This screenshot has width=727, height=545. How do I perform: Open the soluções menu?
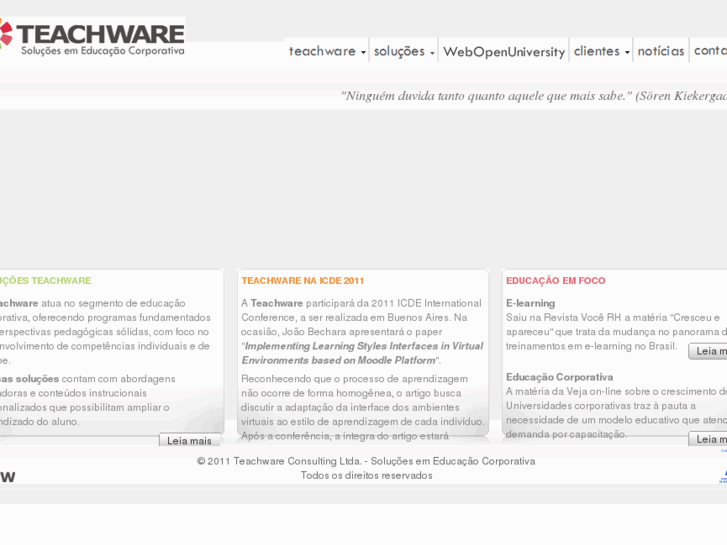(x=399, y=51)
